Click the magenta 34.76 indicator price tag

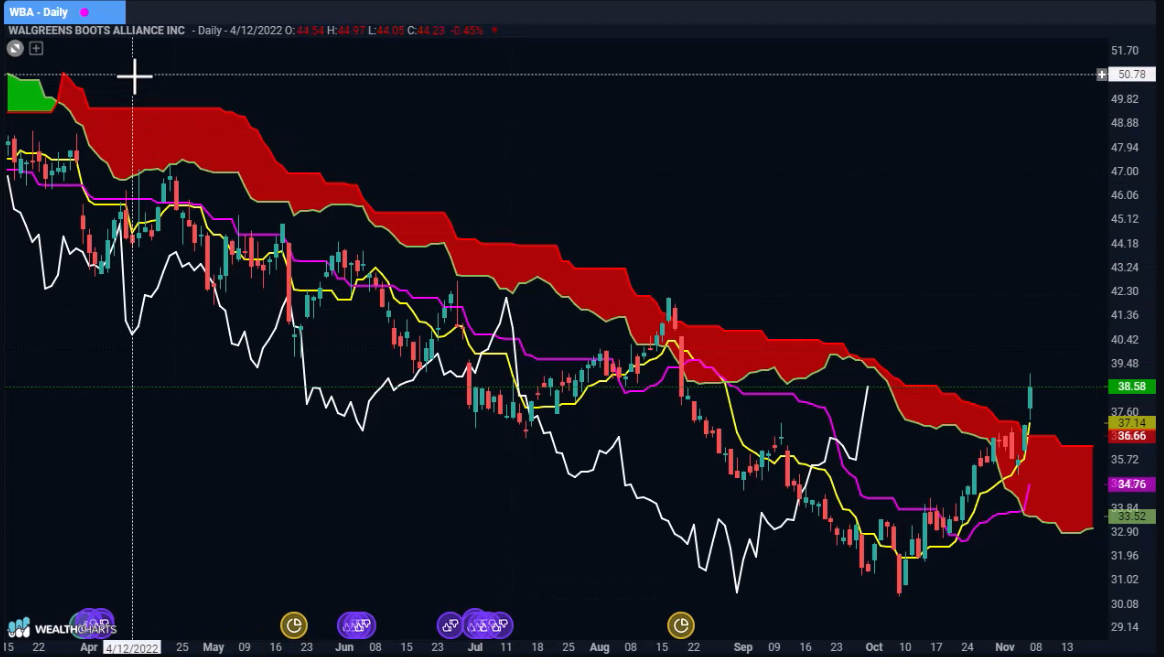click(x=1131, y=484)
